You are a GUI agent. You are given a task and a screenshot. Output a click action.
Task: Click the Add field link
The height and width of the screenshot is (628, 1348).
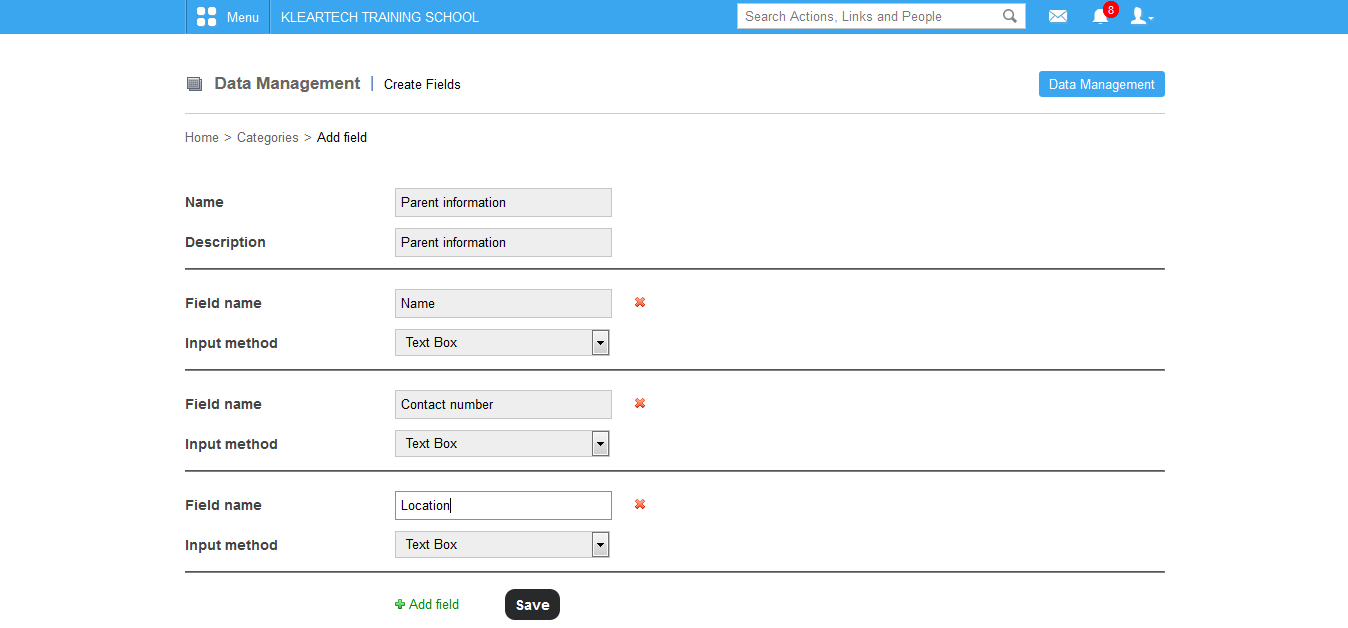point(427,604)
